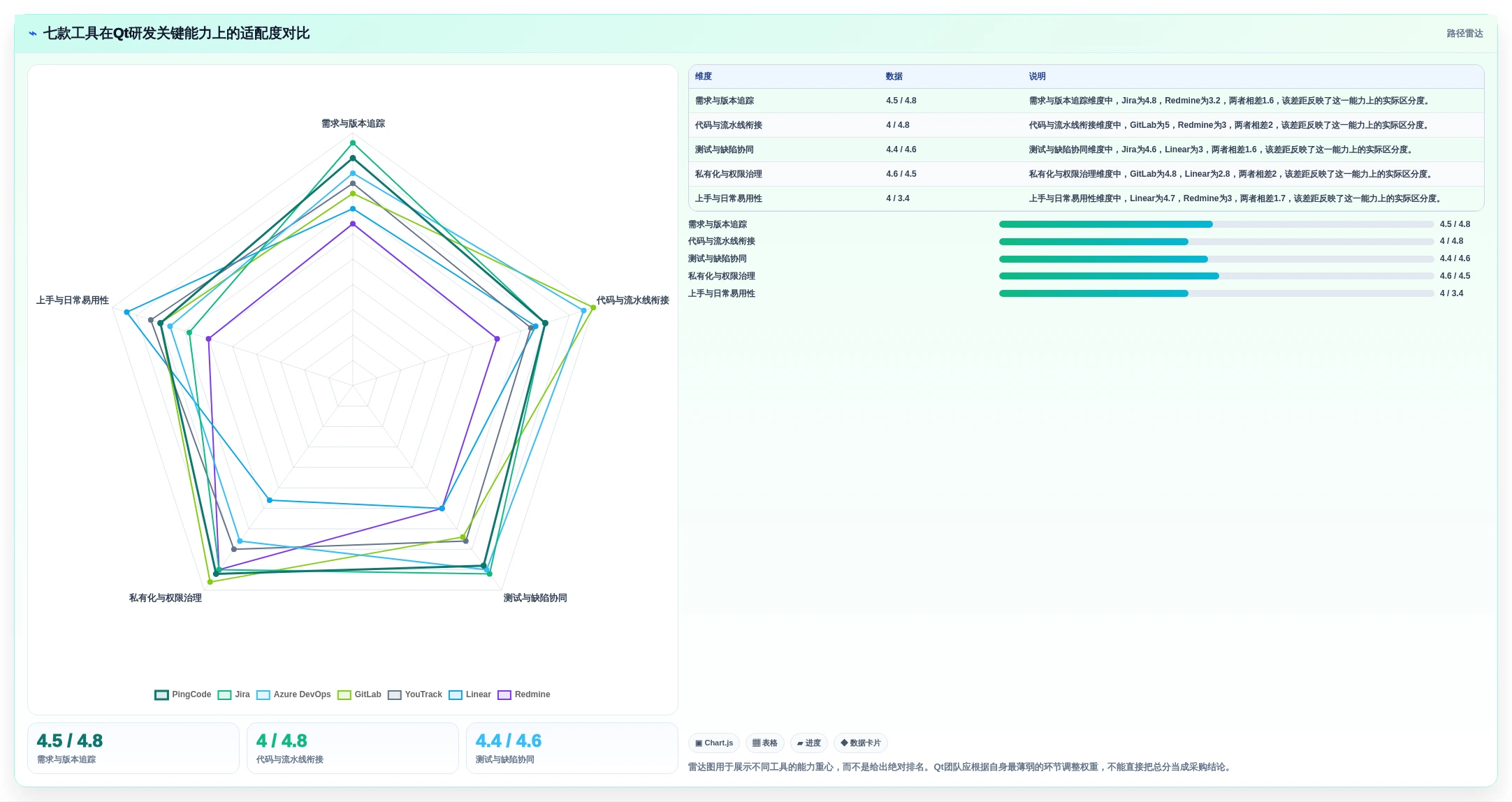The width and height of the screenshot is (1512, 802).
Task: Click the chart title 七款工具在Qt研发关键能力上的适配度对比
Action: click(176, 34)
